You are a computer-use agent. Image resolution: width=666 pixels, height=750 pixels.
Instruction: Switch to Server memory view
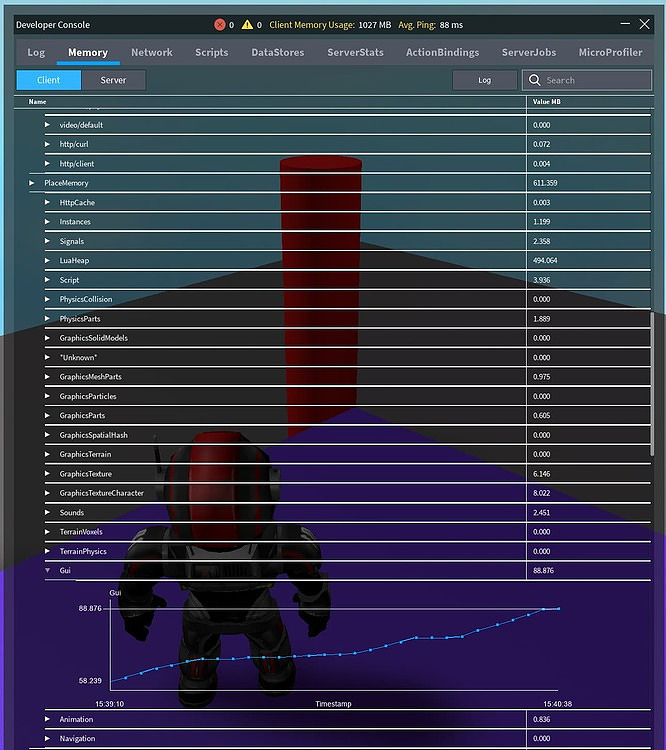tap(113, 80)
